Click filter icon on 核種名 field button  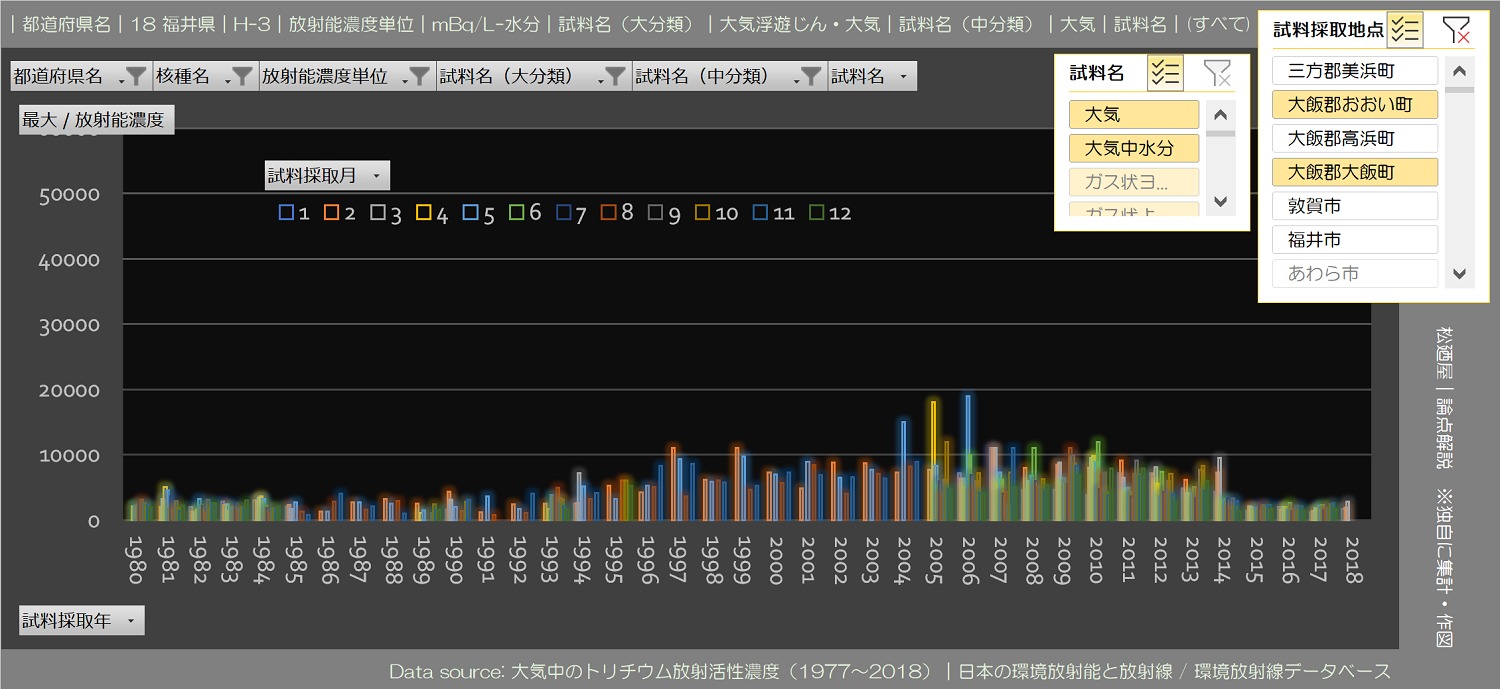(x=241, y=76)
